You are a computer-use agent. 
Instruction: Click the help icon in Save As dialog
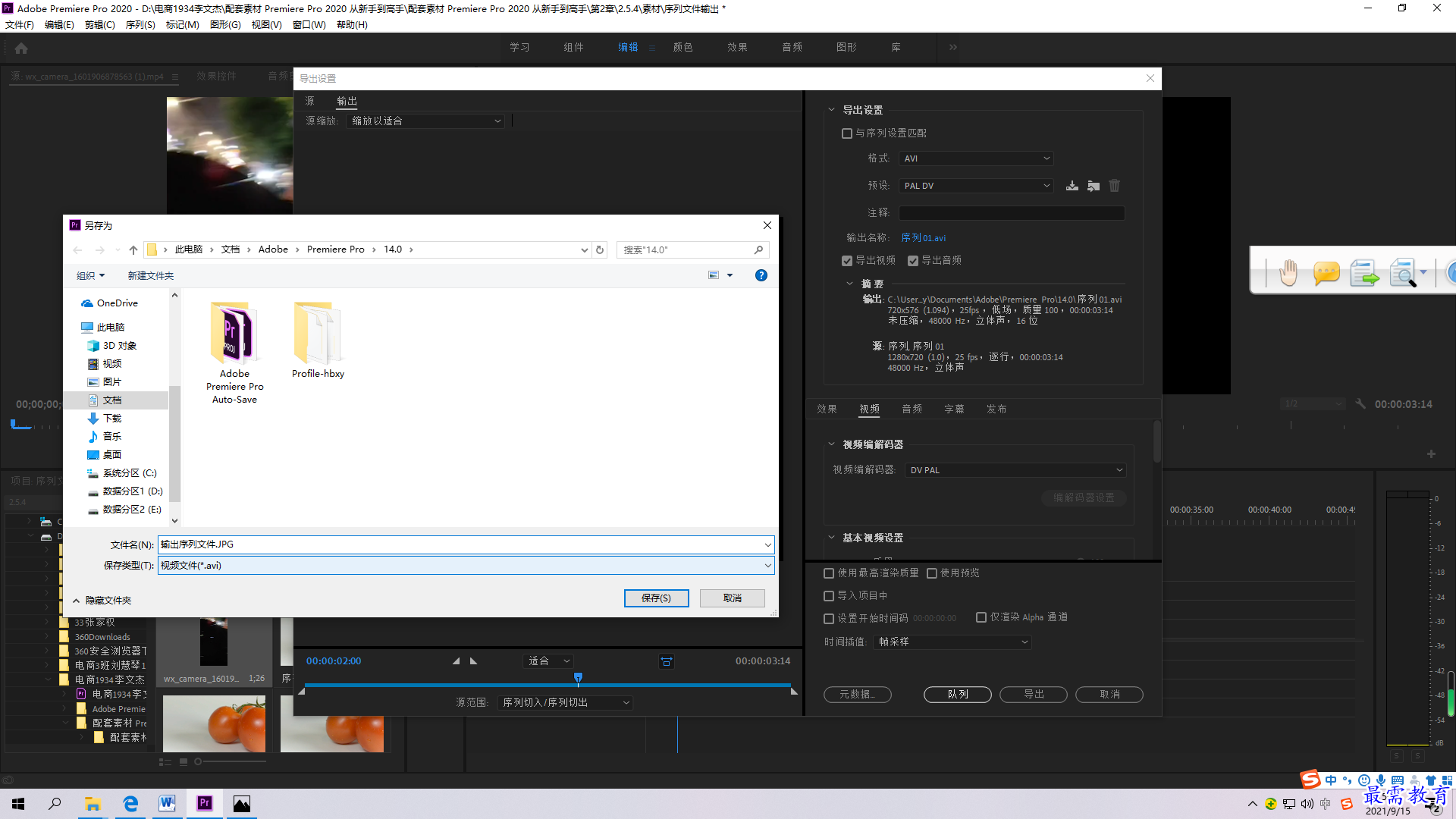click(x=761, y=275)
